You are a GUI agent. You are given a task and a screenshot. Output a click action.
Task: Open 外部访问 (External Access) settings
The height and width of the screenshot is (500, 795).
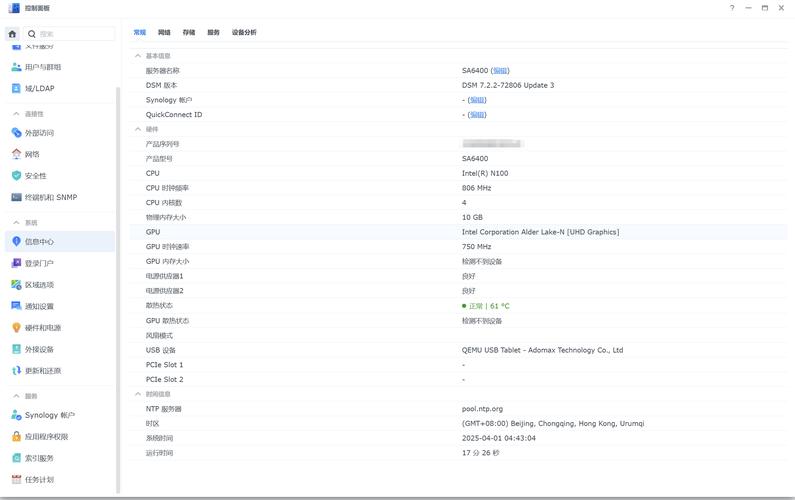tap(39, 133)
